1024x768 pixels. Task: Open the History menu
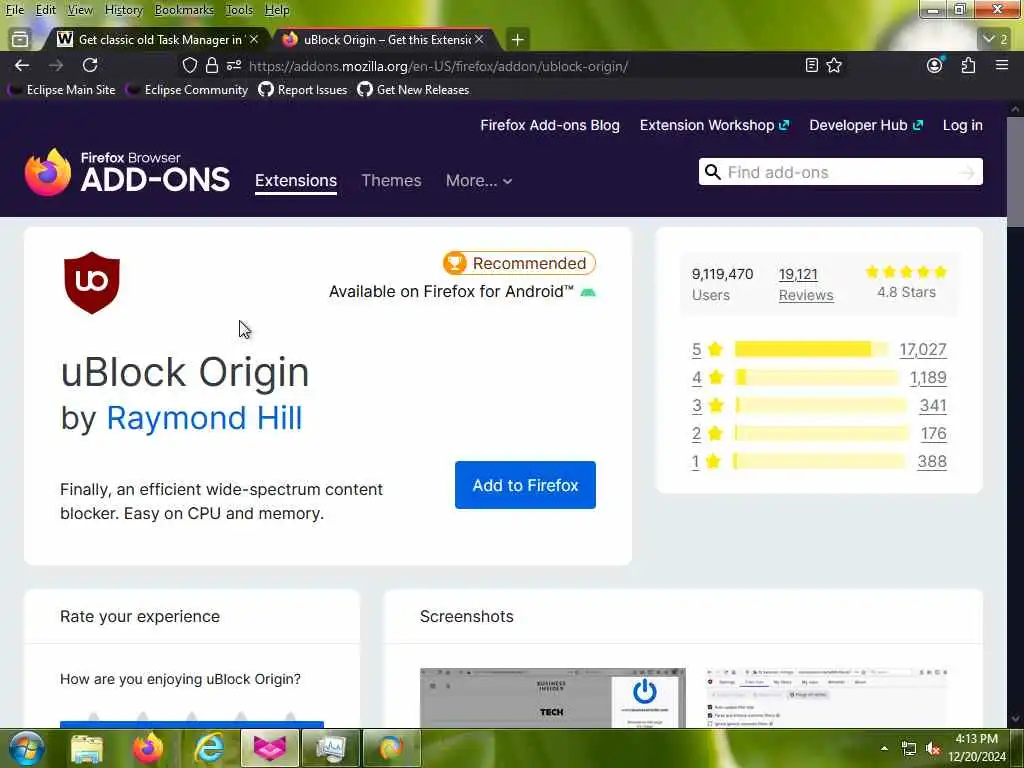(x=123, y=10)
